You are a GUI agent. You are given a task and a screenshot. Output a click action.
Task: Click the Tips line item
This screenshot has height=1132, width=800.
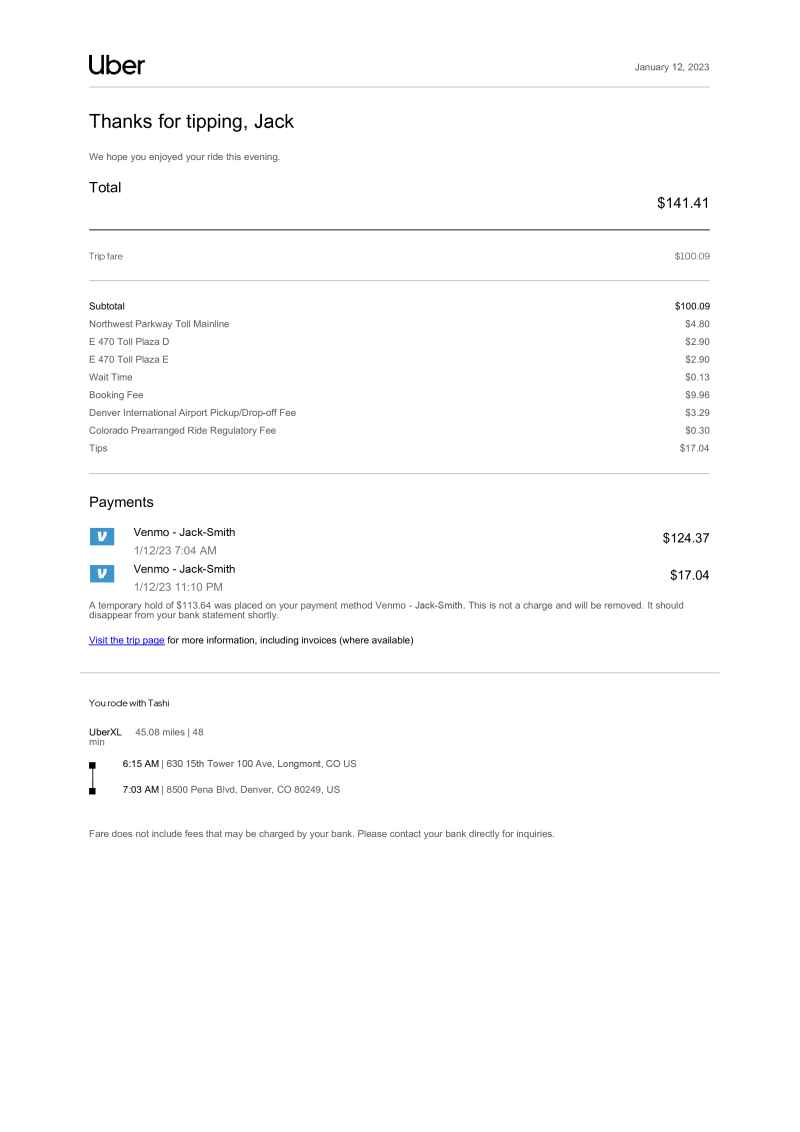click(98, 449)
